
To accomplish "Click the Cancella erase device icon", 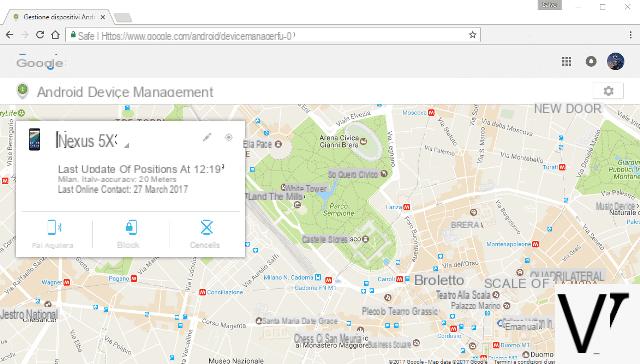I will (x=207, y=227).
